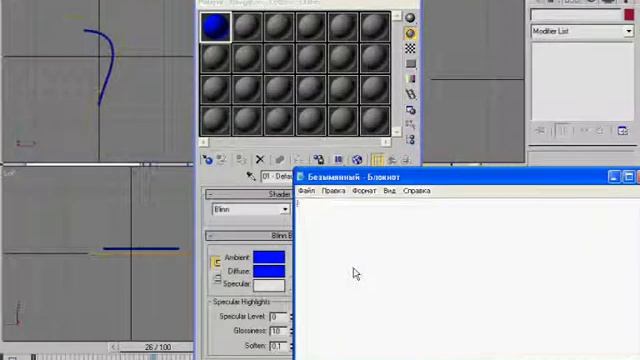Click the Put to Library icon

(318, 160)
